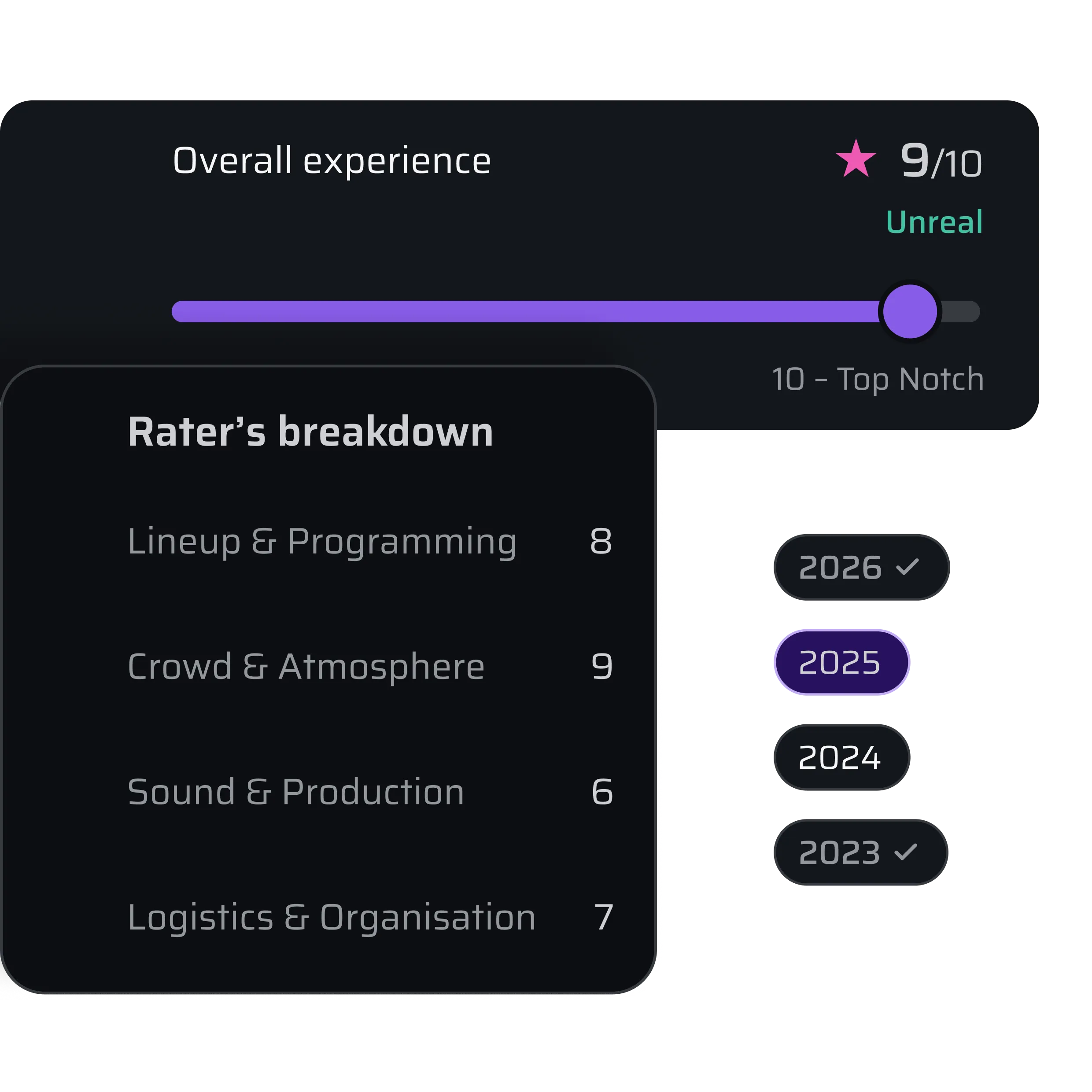Image resolution: width=1092 pixels, height=1092 pixels.
Task: Click the Rater's breakdown heading
Action: pyautogui.click(x=310, y=432)
